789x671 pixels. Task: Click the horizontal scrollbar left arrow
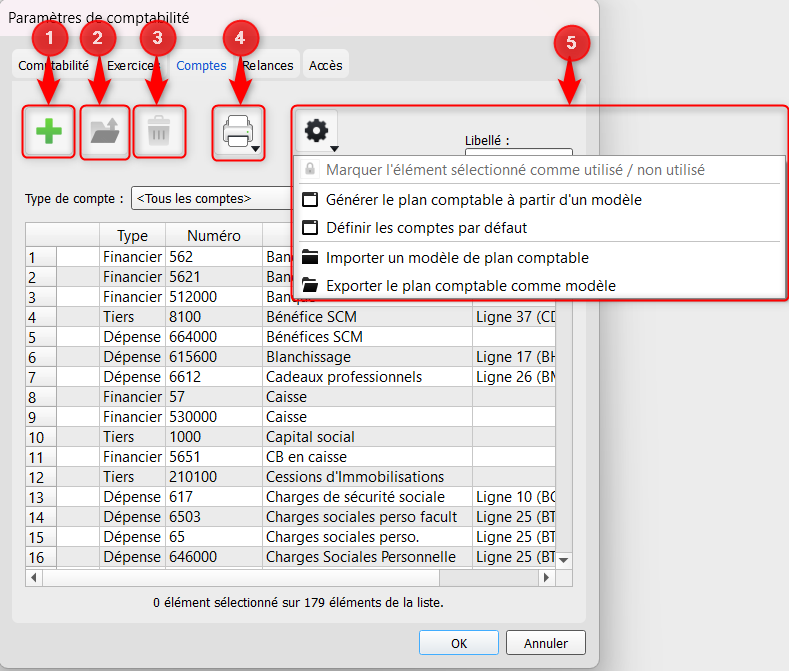click(34, 577)
